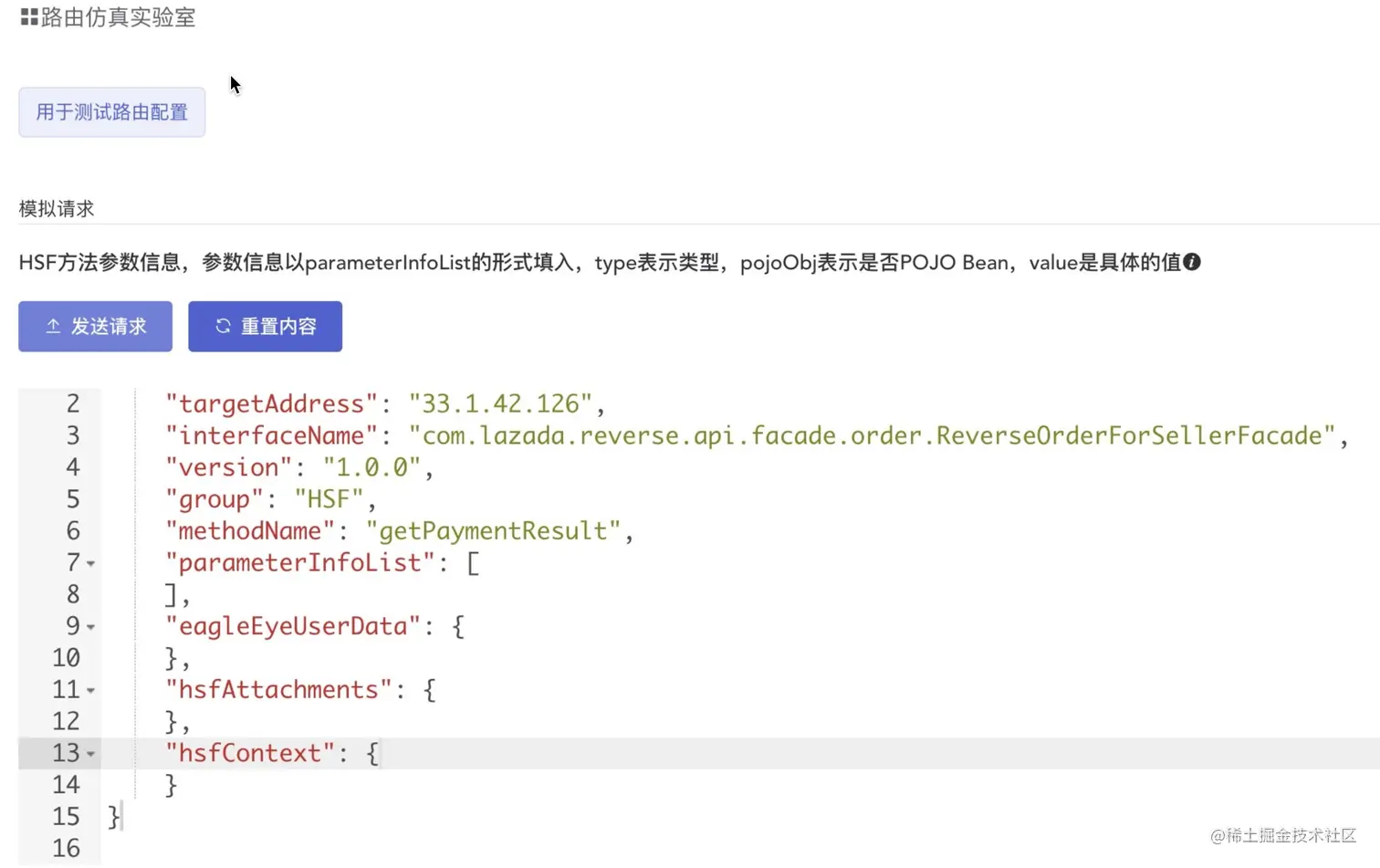Collapse eagleEyeUserData fold arrow on line 9
Image resolution: width=1380 pixels, height=868 pixels.
[90, 627]
